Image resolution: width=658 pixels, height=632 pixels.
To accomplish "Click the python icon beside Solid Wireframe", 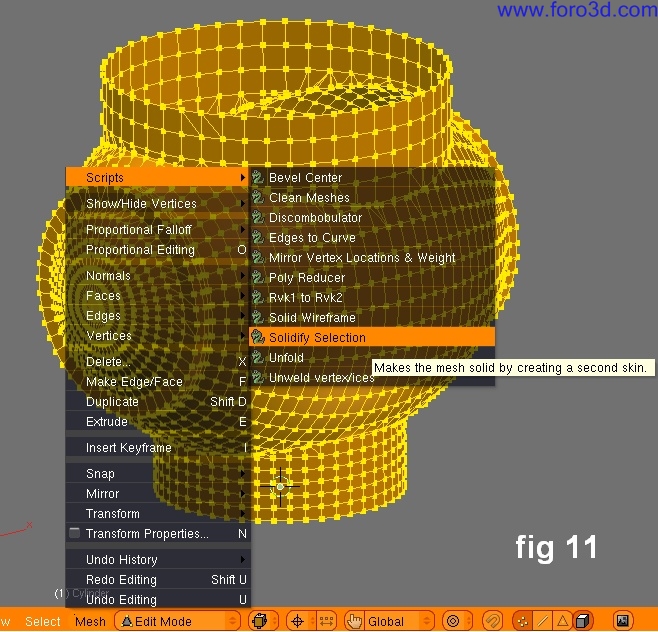I will pos(258,317).
